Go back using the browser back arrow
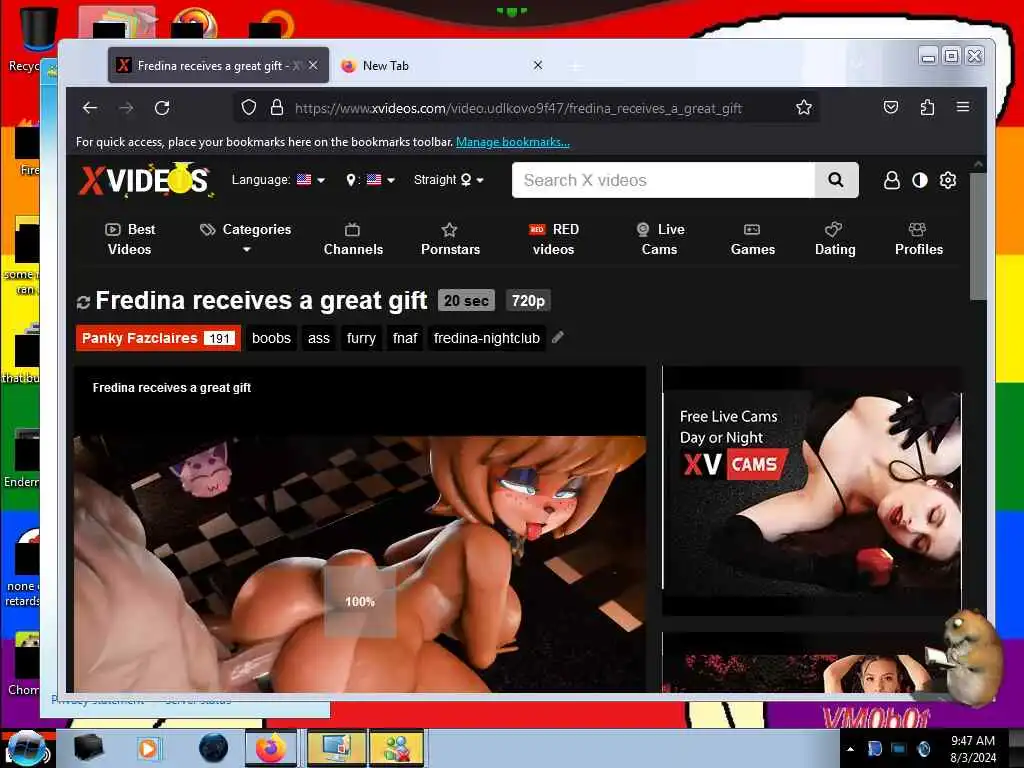The image size is (1024, 768). click(x=90, y=108)
